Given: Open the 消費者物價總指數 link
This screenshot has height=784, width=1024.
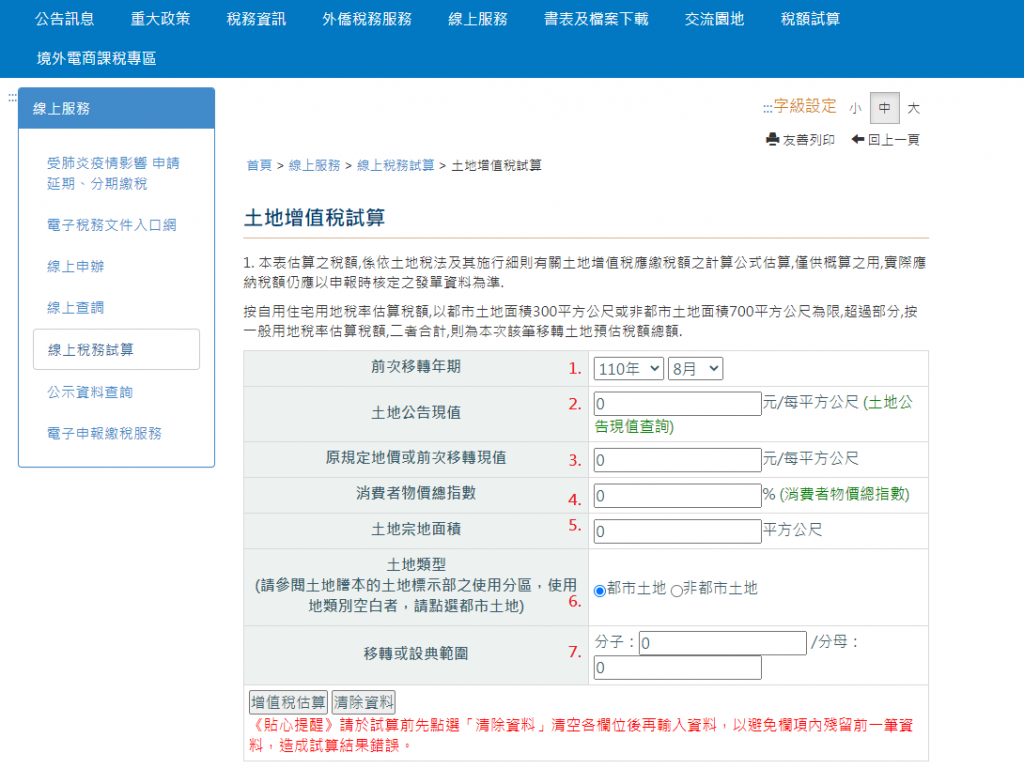Looking at the screenshot, I should coord(846,495).
